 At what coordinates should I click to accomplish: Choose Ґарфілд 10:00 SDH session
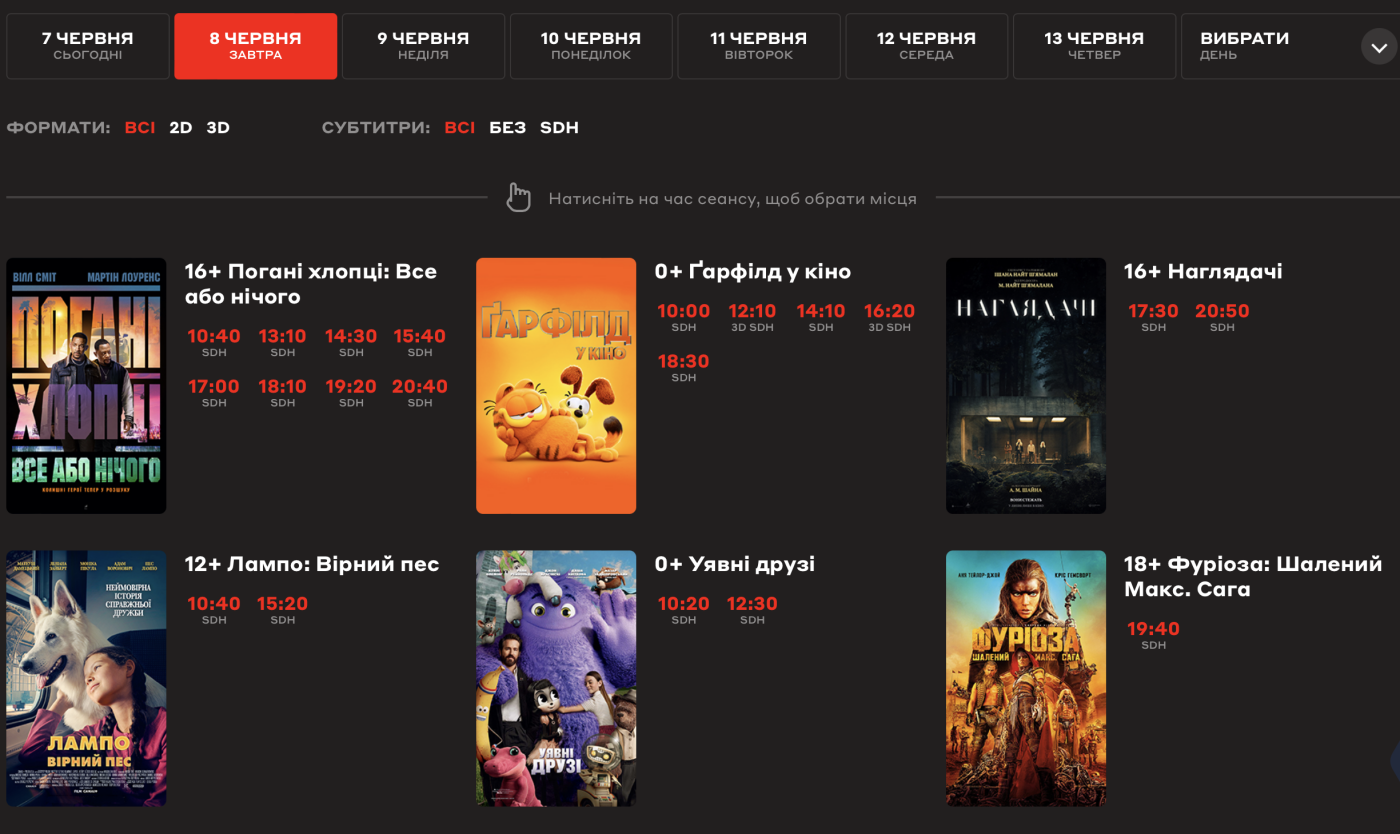point(684,317)
